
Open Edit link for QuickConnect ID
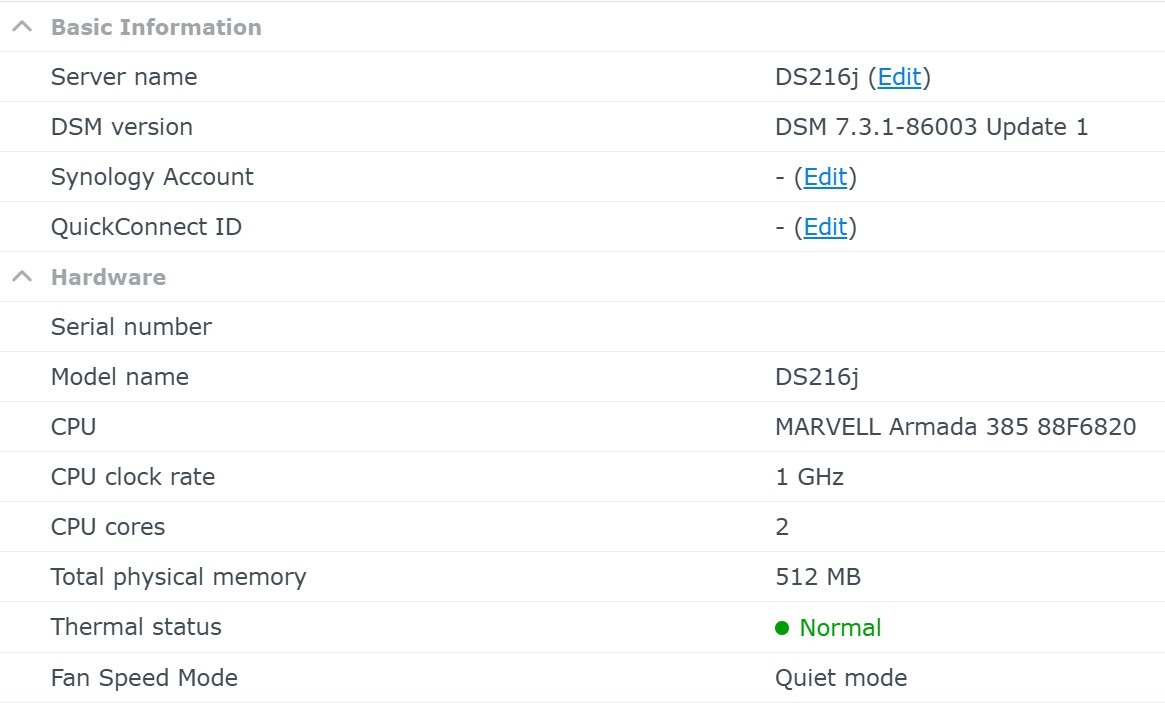(825, 227)
